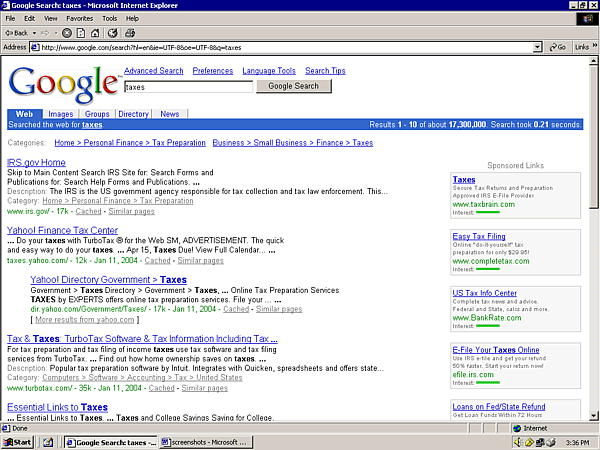Image resolution: width=600 pixels, height=450 pixels.
Task: Open the Advanced Search link
Action: click(x=153, y=71)
